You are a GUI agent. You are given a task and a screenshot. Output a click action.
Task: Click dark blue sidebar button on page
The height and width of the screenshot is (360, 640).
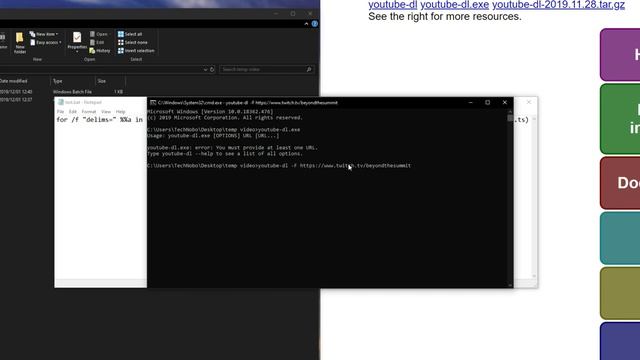click(x=620, y=341)
